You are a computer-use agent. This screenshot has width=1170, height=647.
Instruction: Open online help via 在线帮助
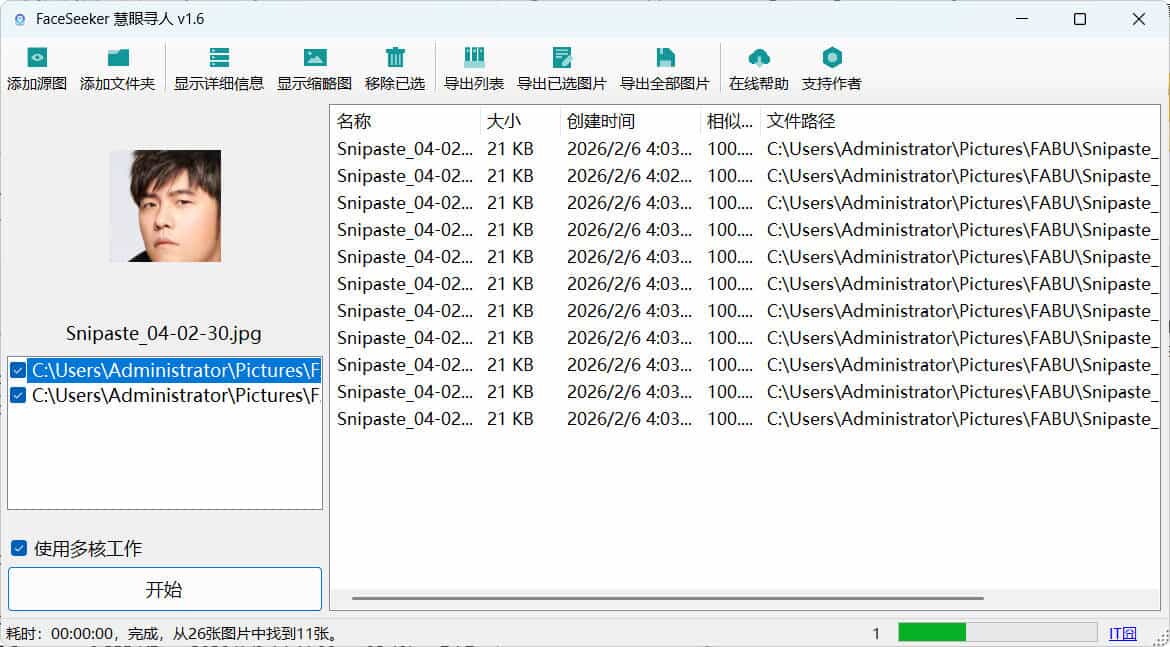758,67
